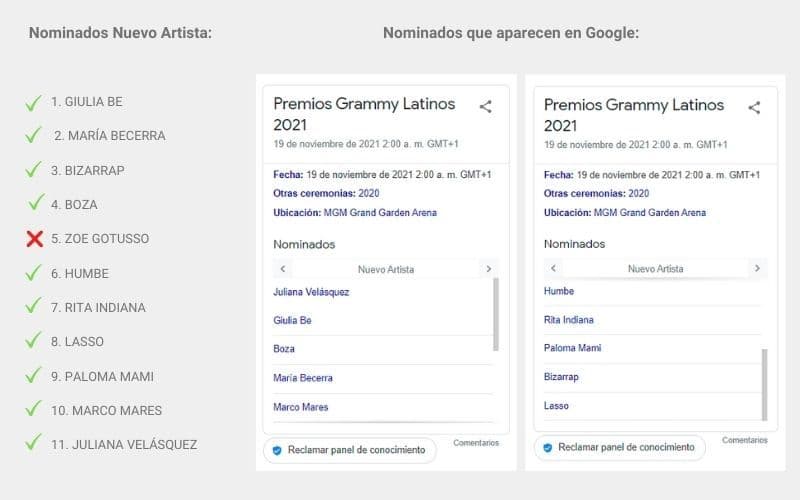Click the share icon in left Grammy panel
The height and width of the screenshot is (500, 800).
(x=485, y=106)
